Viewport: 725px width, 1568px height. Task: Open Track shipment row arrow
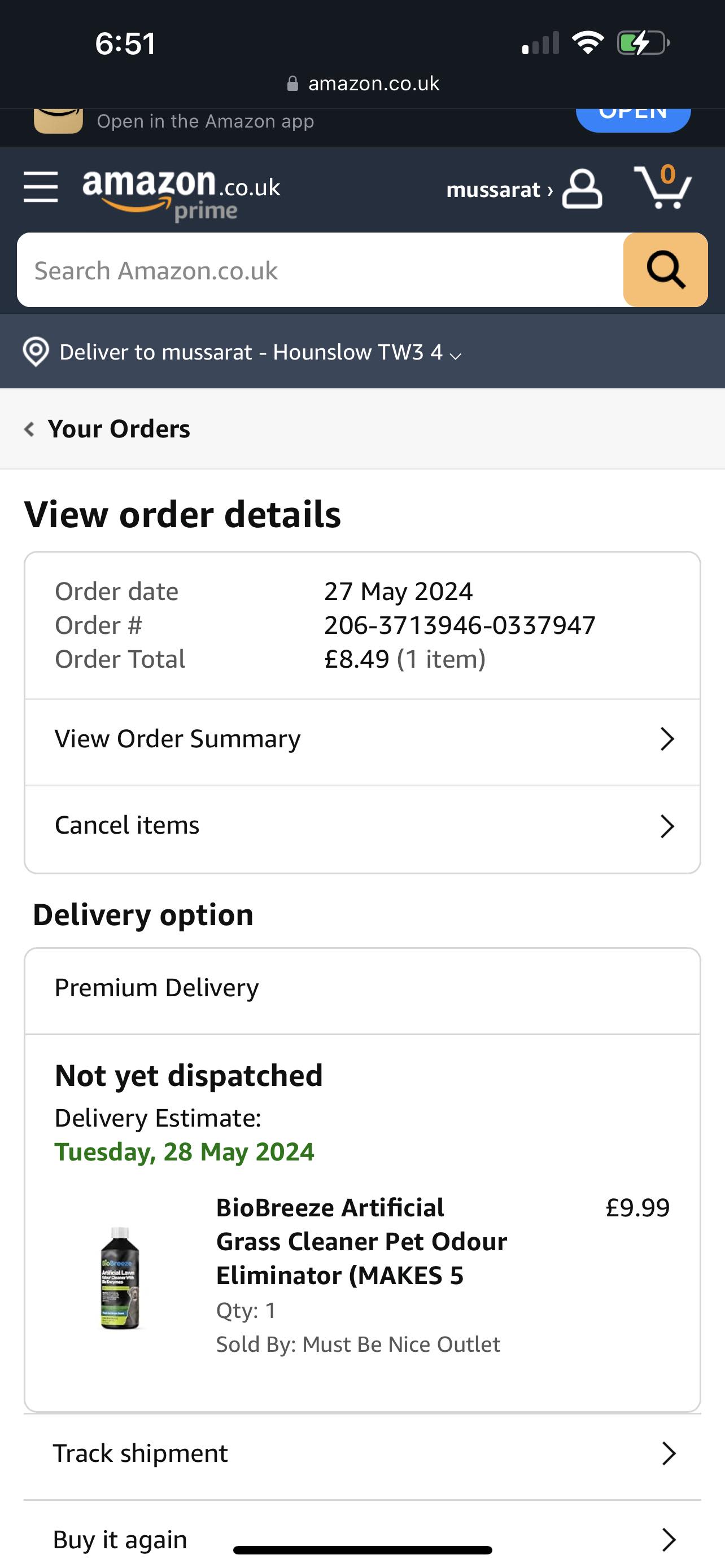[669, 1453]
